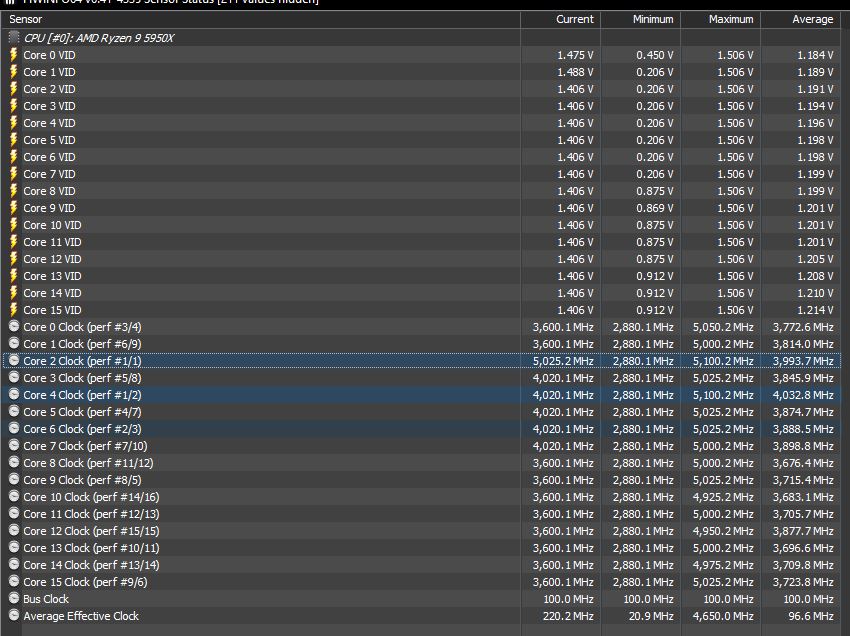Screen dimensions: 850x636
Task: Click the lightning icon for Core 15 VID
Action: tap(14, 310)
